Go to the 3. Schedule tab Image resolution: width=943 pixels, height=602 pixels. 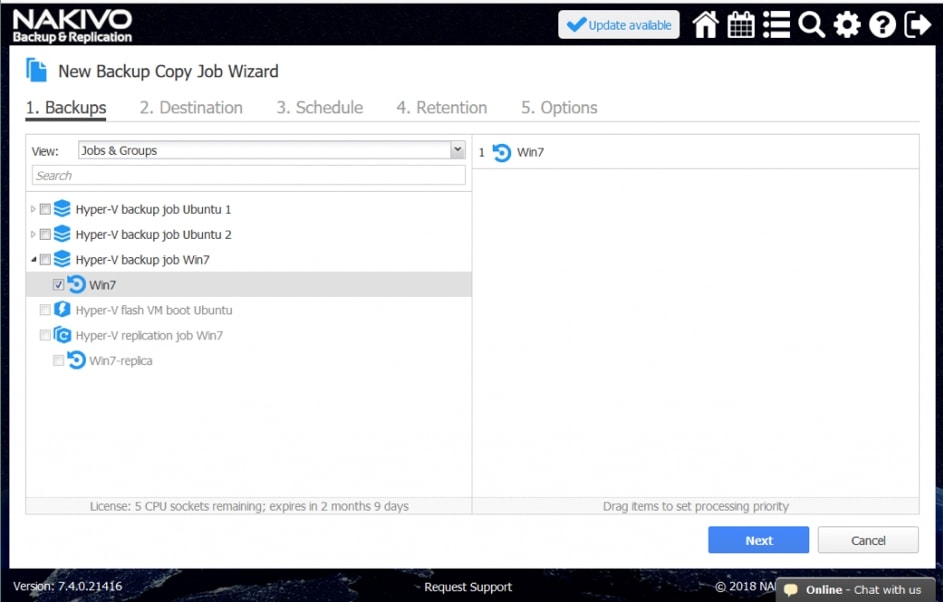point(320,108)
